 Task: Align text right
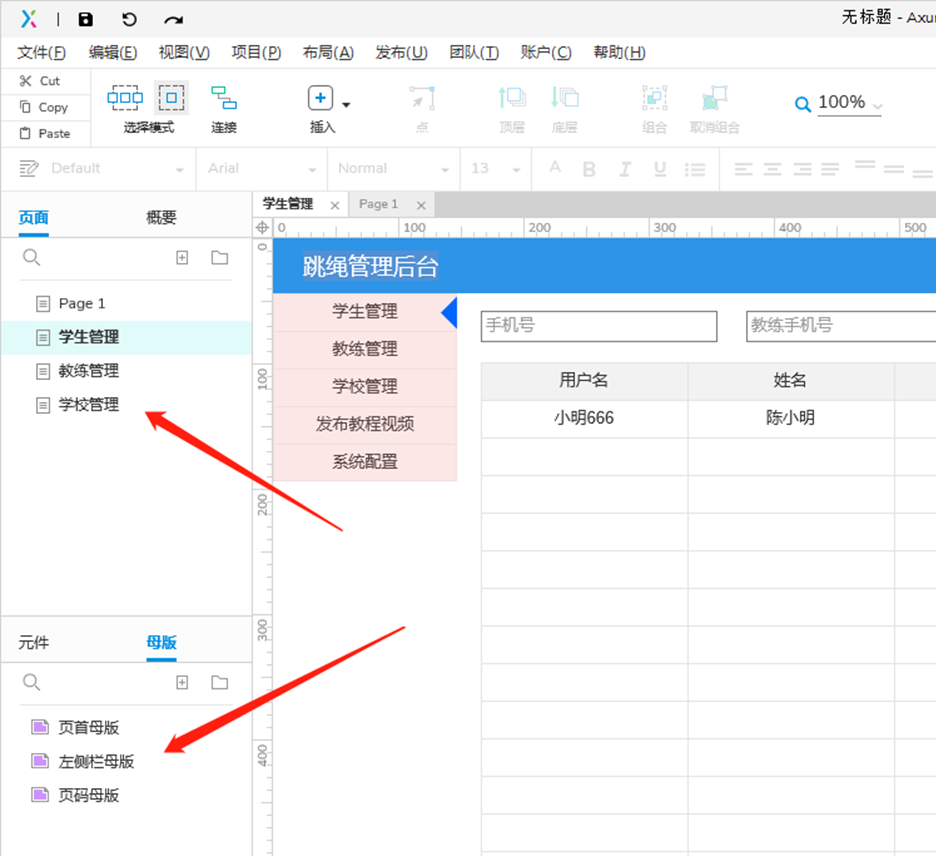click(802, 169)
